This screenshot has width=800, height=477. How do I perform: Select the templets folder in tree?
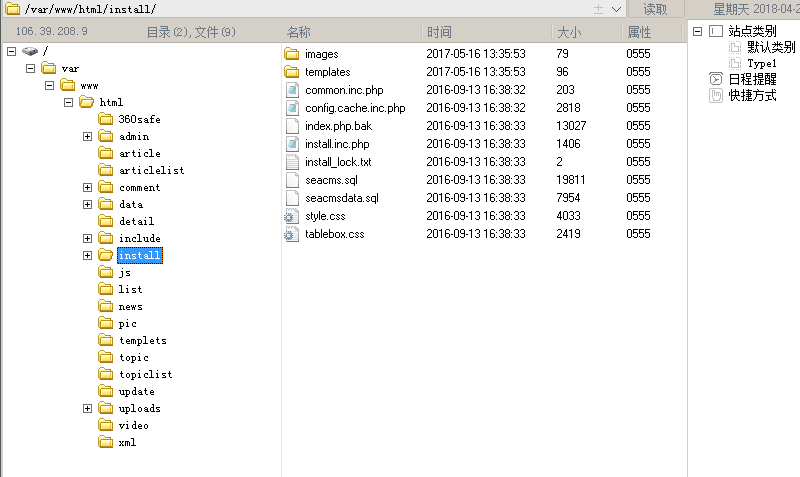tap(142, 340)
